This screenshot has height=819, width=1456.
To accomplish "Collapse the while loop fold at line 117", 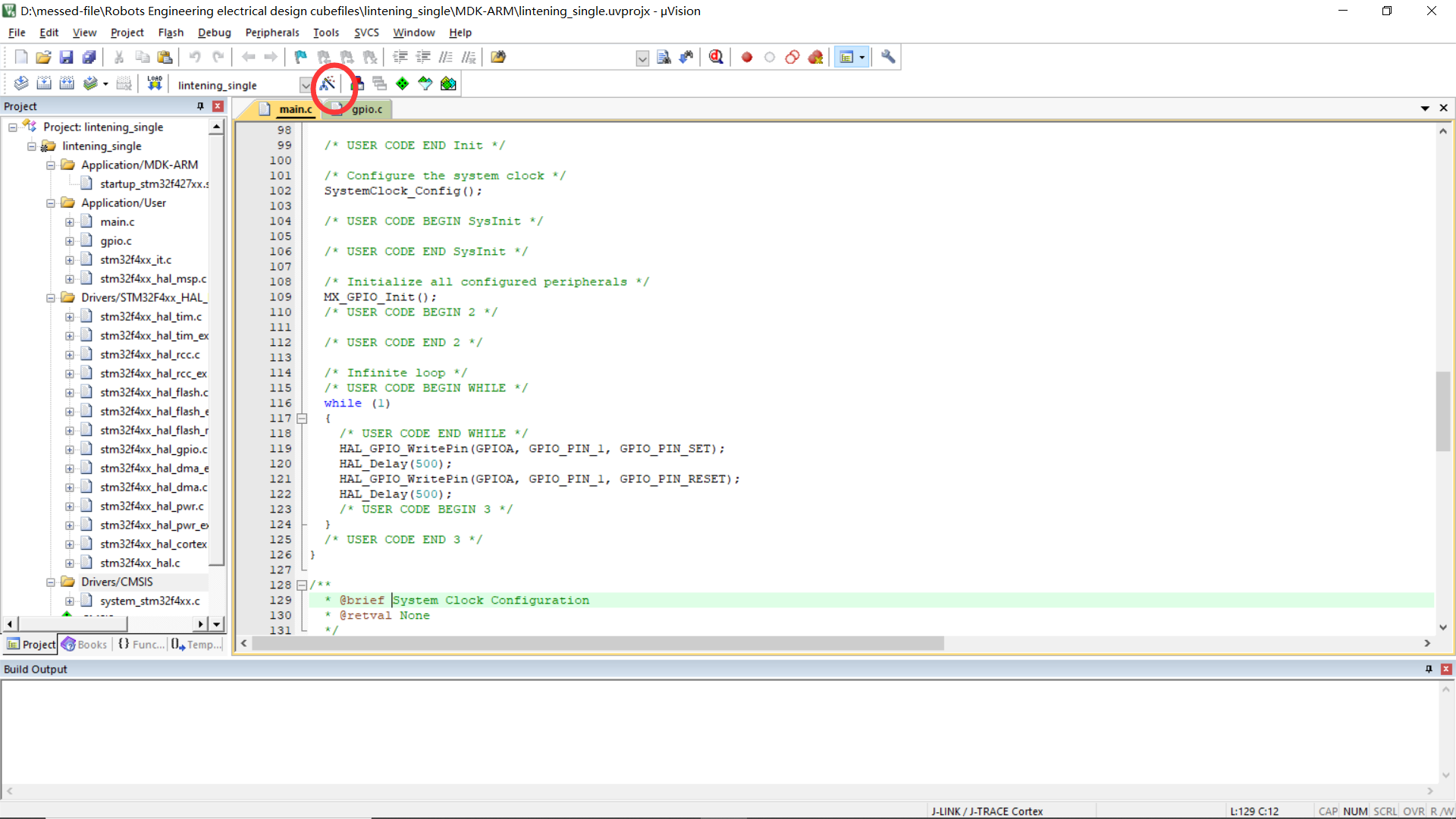I will pos(302,419).
